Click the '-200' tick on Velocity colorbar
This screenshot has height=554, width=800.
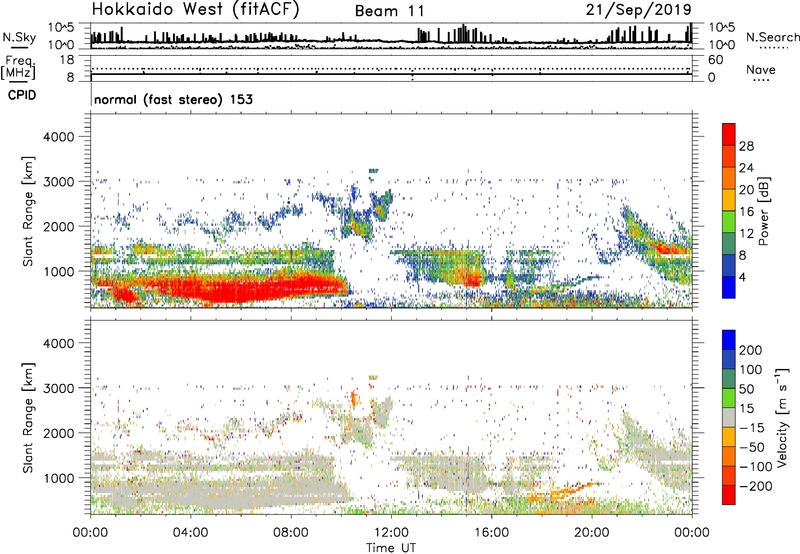tap(755, 486)
